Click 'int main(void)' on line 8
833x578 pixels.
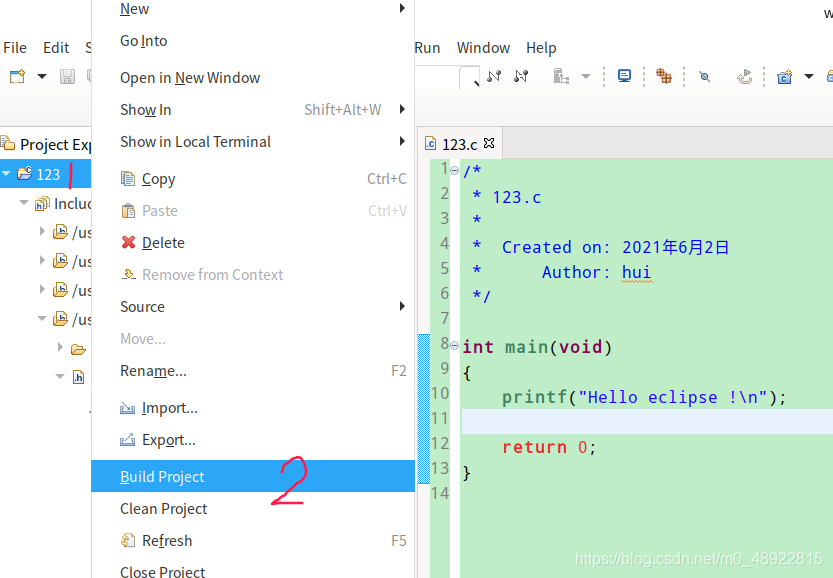537,347
